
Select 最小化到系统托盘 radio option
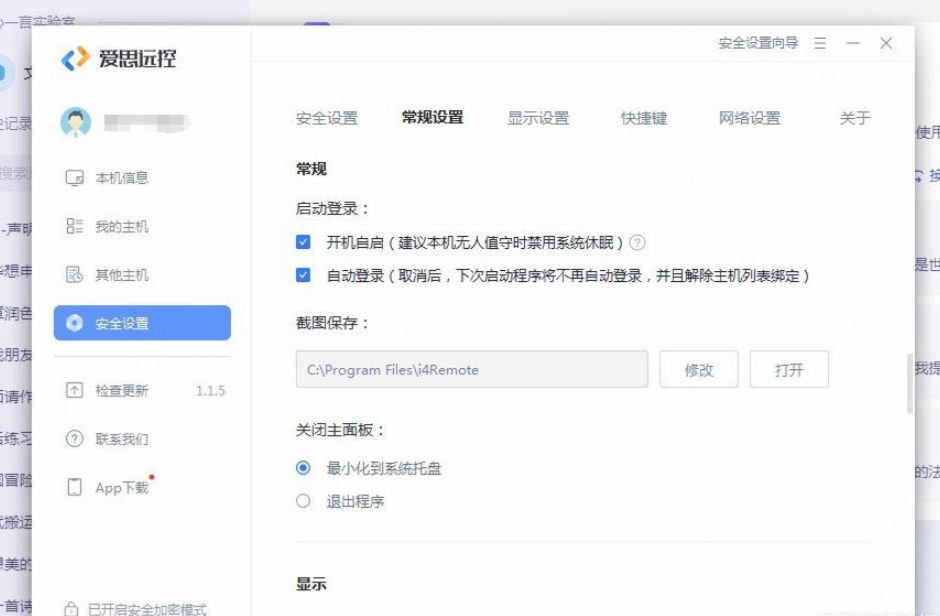coord(304,468)
